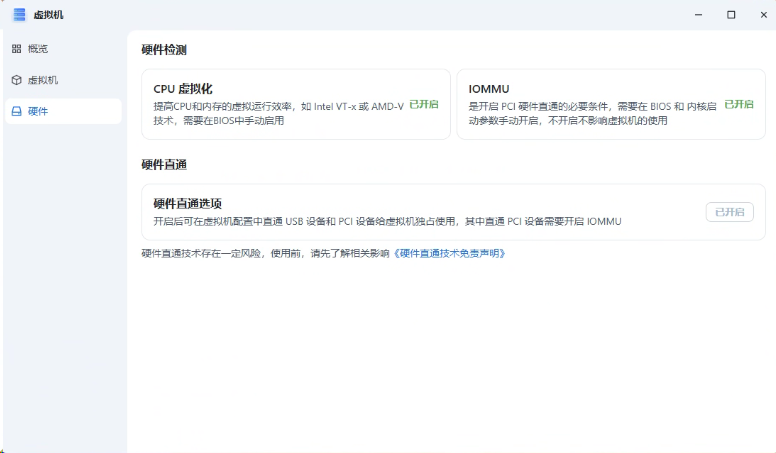Click the IOMMU description mentioning BIOS 和 内核启动参数
776x453 pixels.
pyautogui.click(x=592, y=113)
